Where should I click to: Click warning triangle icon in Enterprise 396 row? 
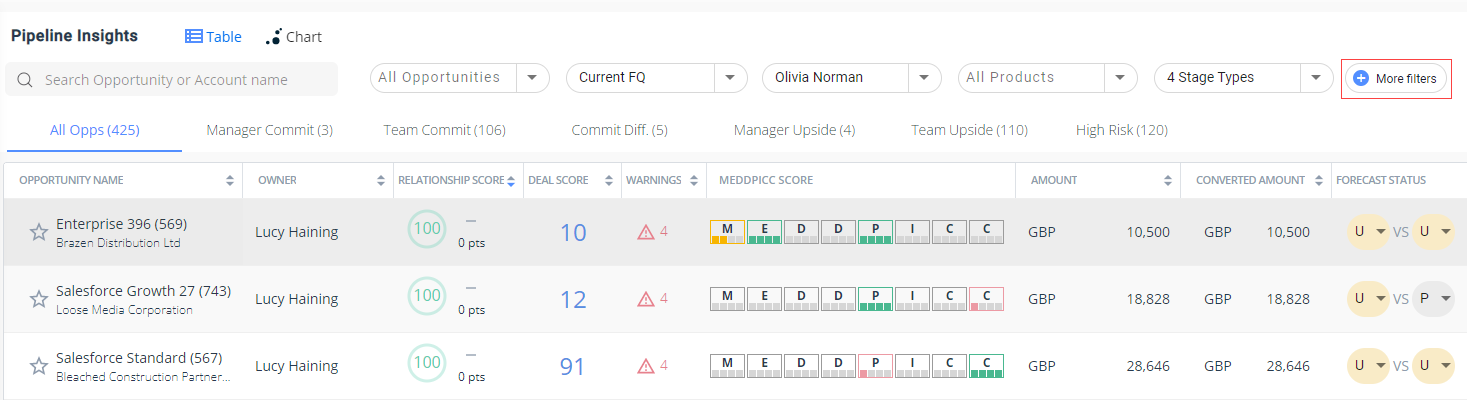[646, 233]
